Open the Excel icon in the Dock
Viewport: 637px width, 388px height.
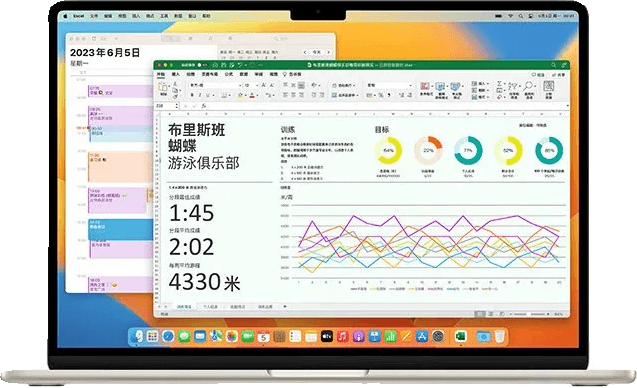(460, 336)
